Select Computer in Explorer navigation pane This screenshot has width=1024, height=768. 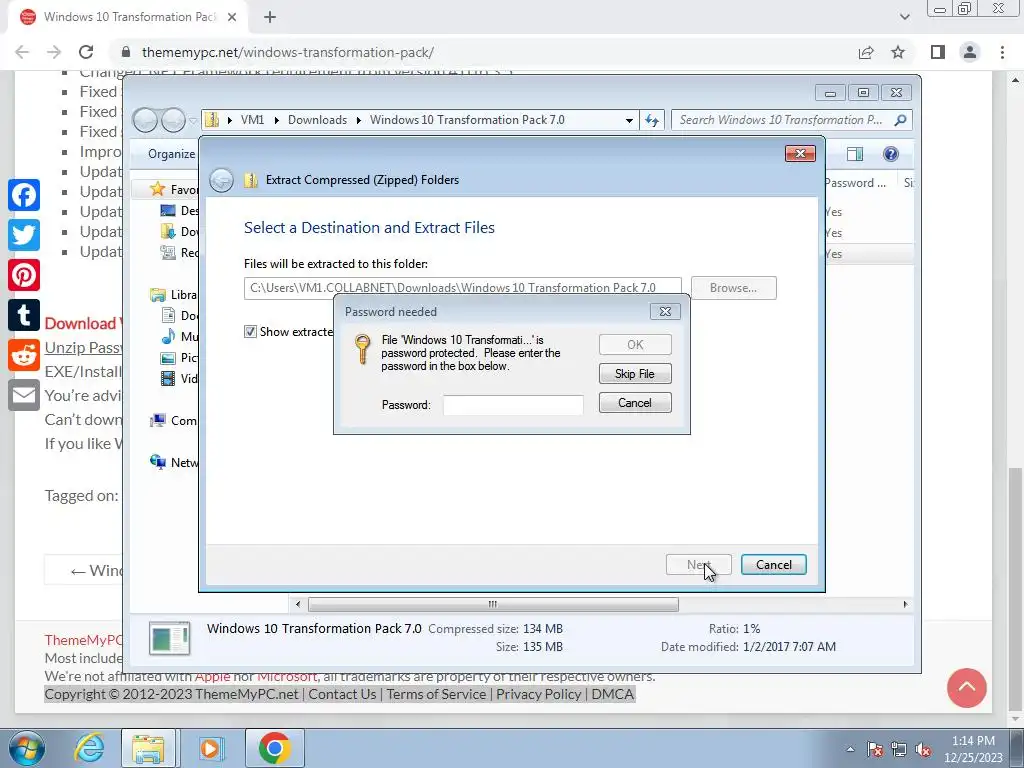(x=174, y=421)
